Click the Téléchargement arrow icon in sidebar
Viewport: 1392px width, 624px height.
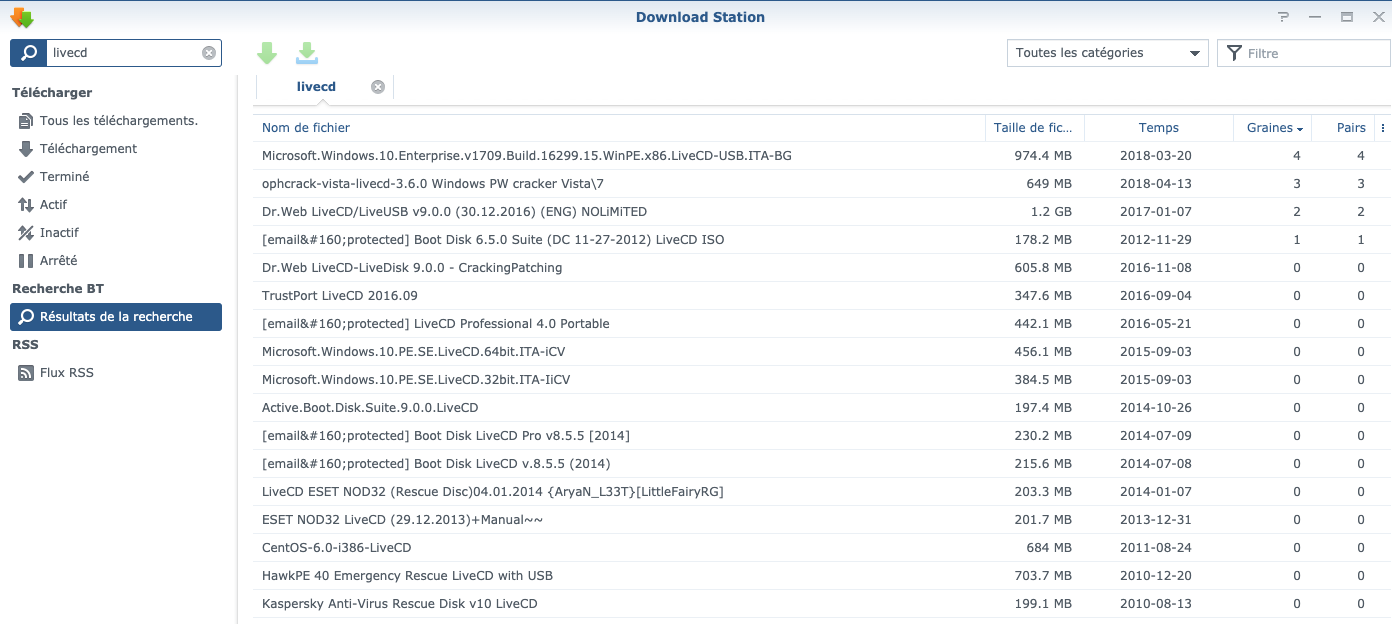point(26,149)
